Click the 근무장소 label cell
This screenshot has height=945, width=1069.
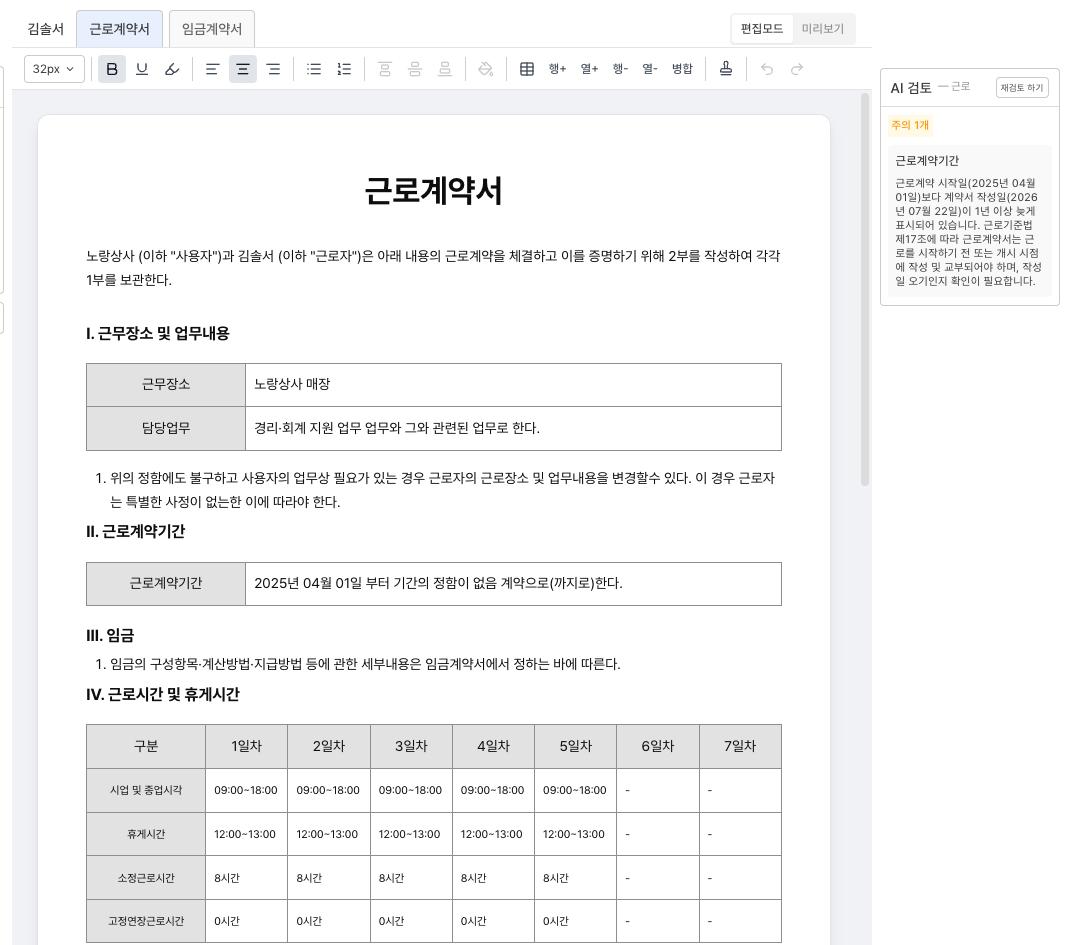click(x=166, y=385)
